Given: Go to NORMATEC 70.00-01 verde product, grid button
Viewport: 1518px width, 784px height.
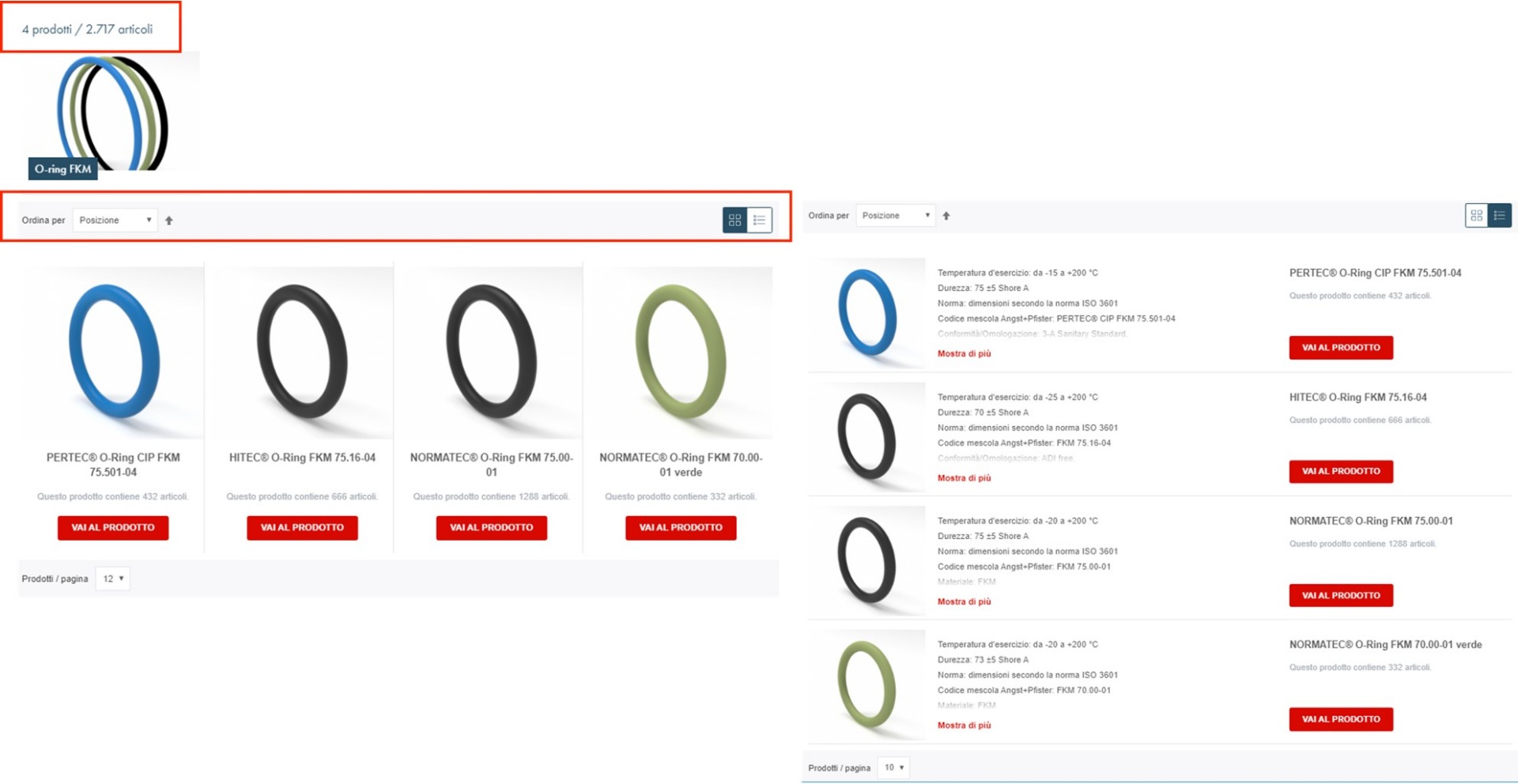Looking at the screenshot, I should [681, 528].
